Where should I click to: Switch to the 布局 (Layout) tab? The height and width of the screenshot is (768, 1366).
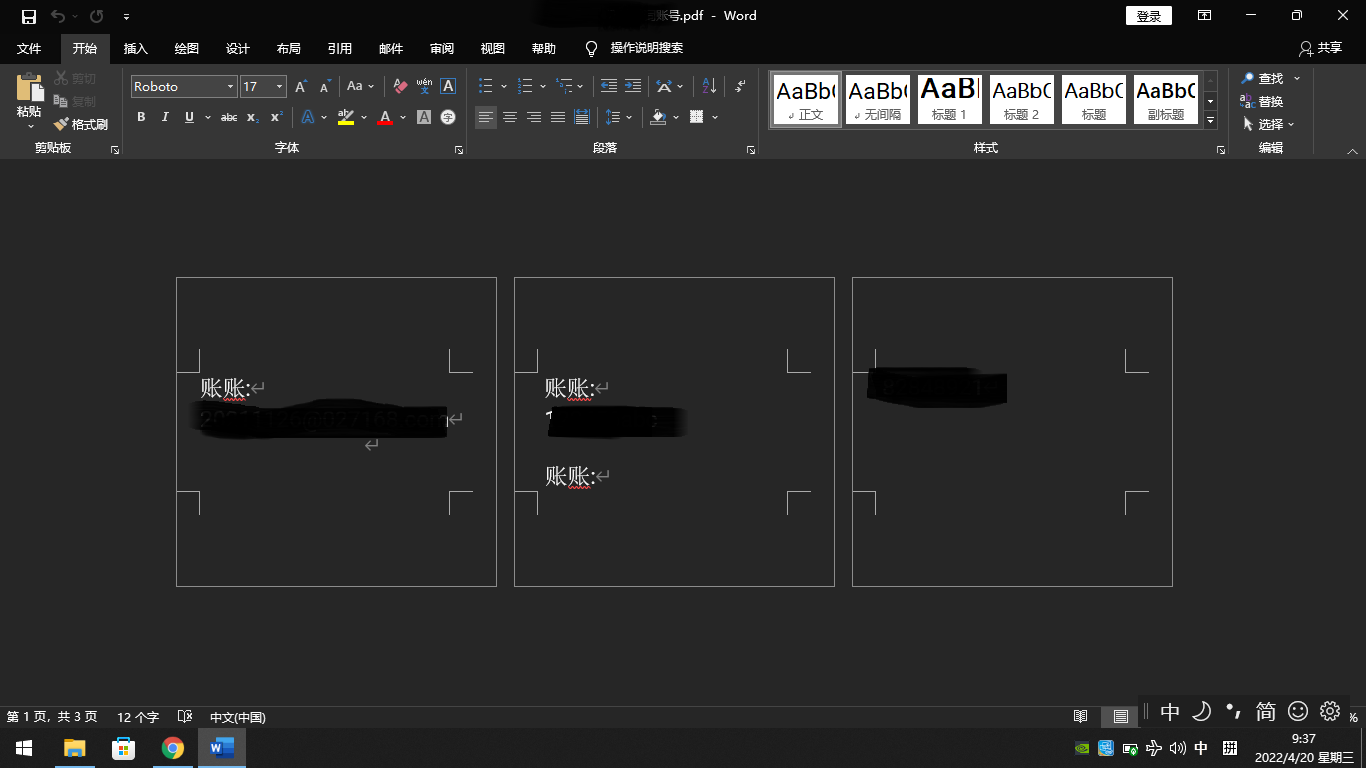click(x=288, y=48)
